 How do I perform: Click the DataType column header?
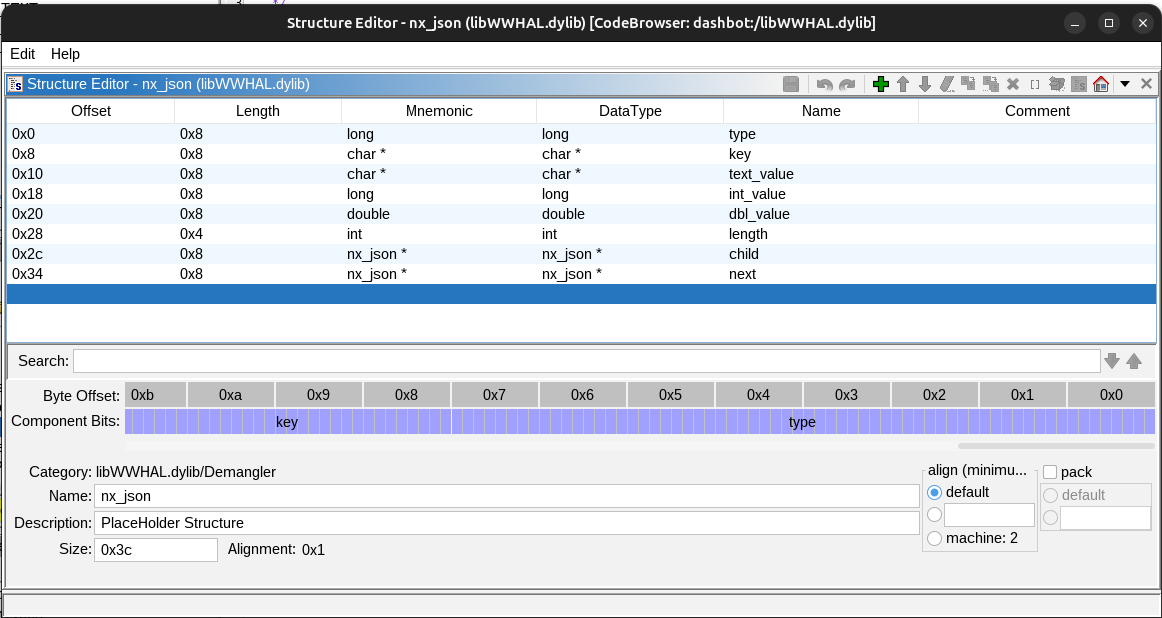(630, 111)
